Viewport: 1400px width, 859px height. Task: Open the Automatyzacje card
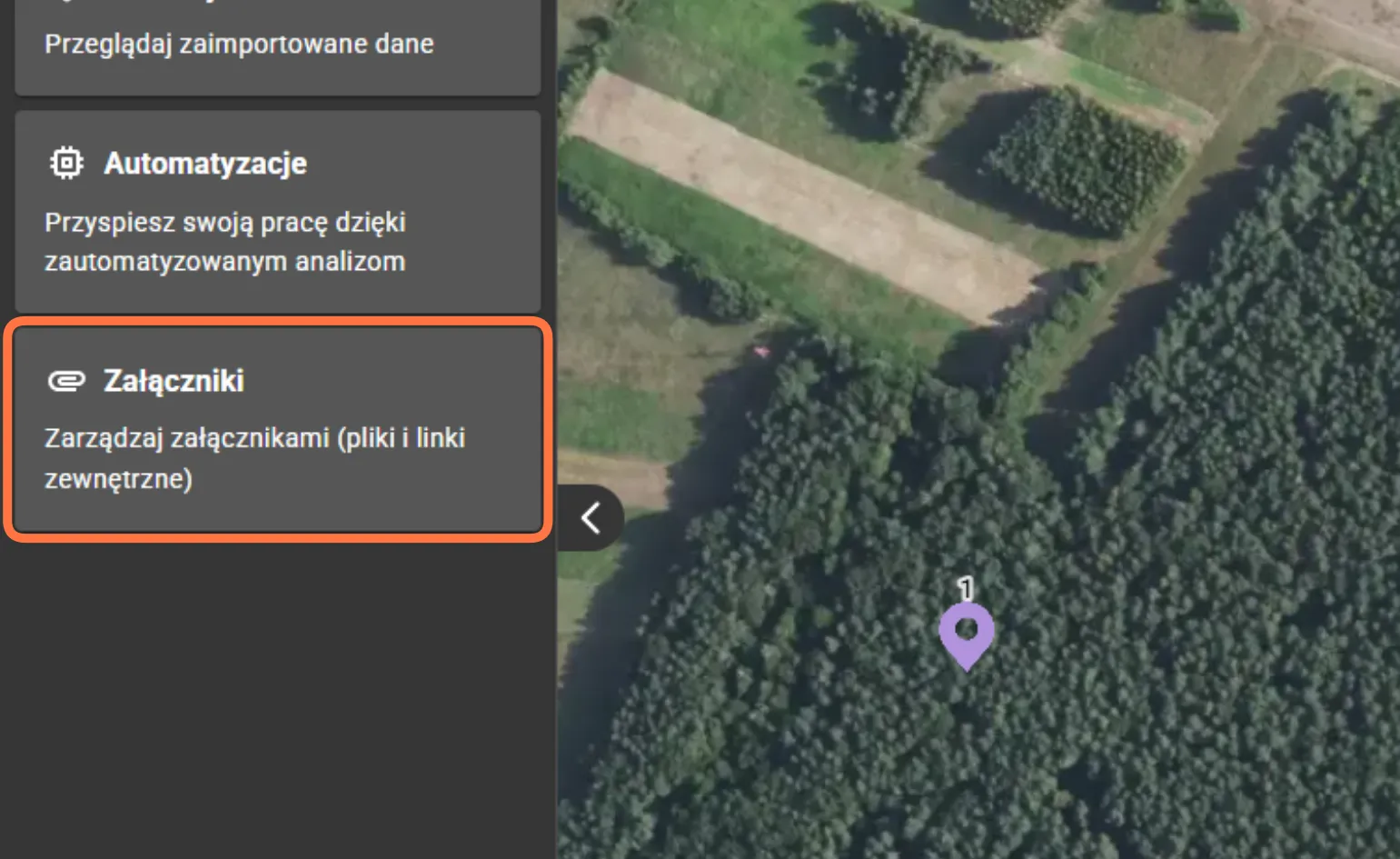tap(278, 212)
